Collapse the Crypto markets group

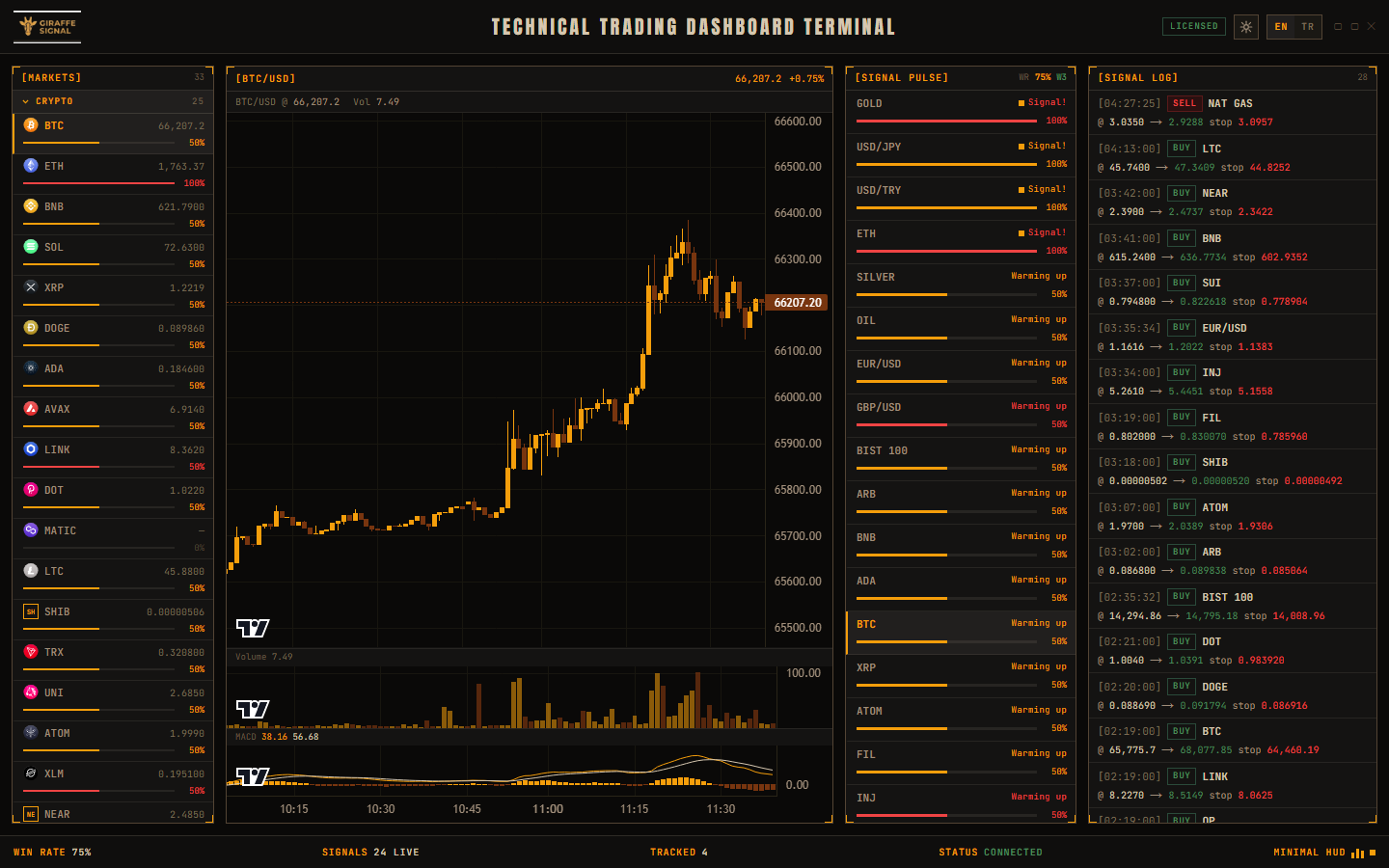click(113, 101)
